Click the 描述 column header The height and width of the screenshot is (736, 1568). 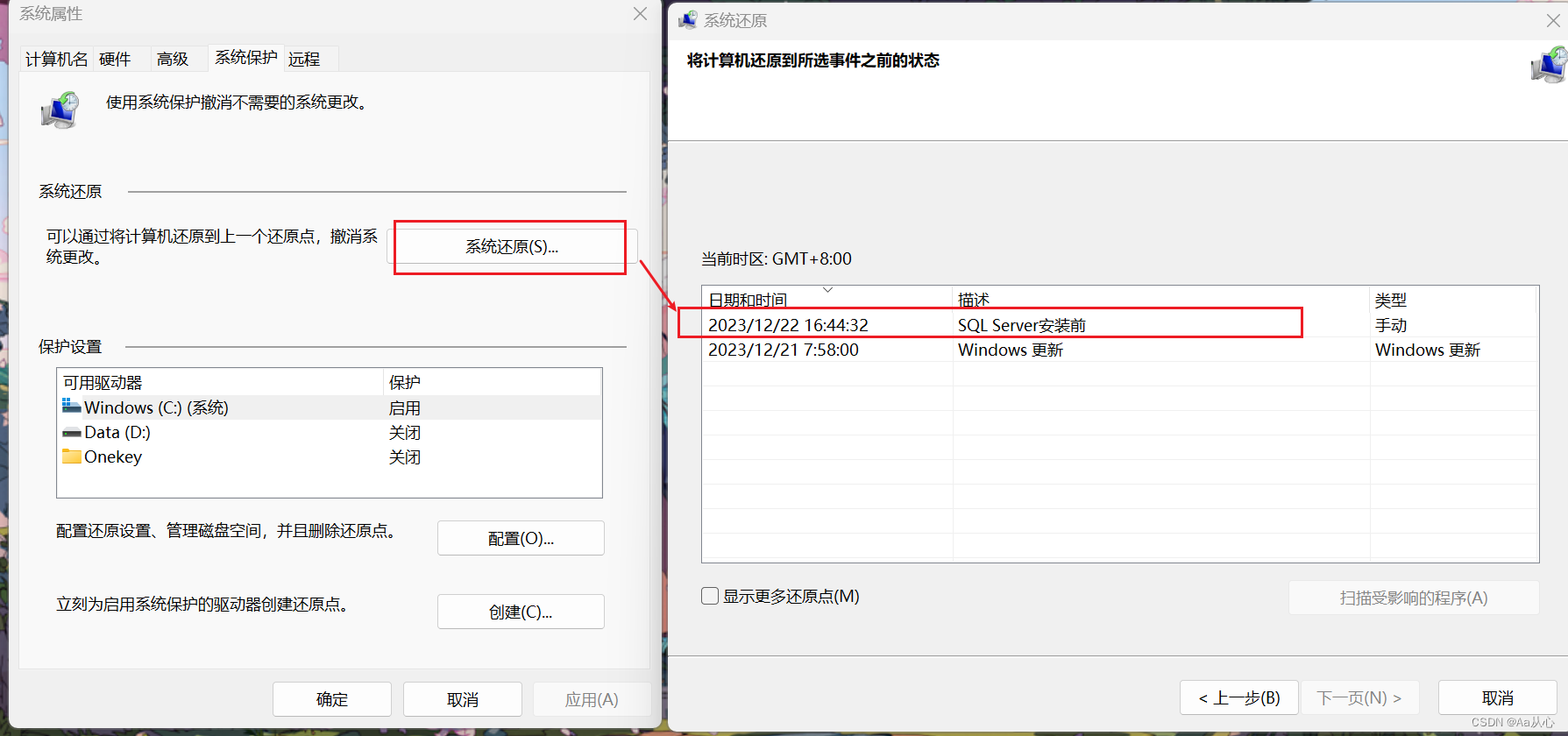point(1160,300)
